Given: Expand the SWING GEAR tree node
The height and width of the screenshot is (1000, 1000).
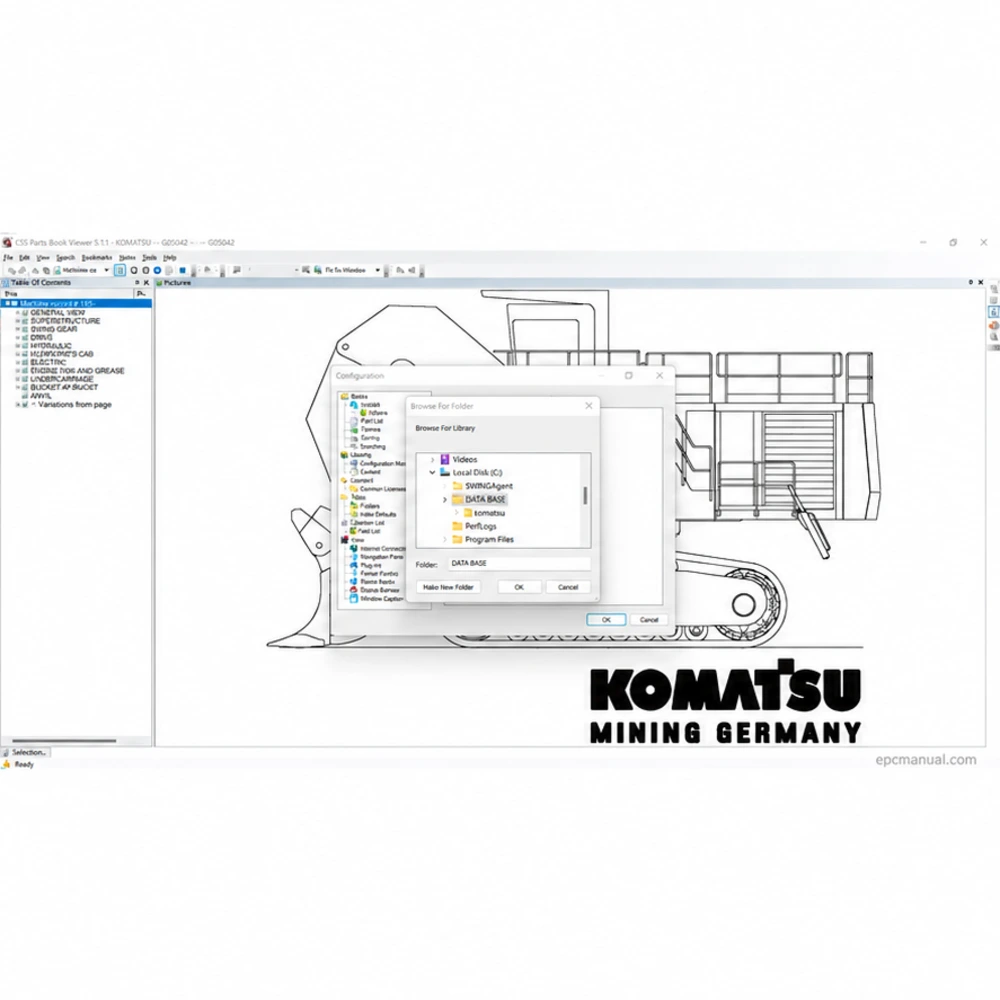Looking at the screenshot, I should tap(18, 330).
